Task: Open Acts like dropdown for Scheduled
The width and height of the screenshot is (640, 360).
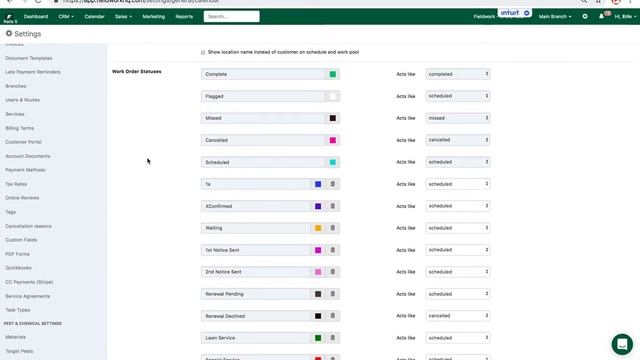Action: pos(458,162)
